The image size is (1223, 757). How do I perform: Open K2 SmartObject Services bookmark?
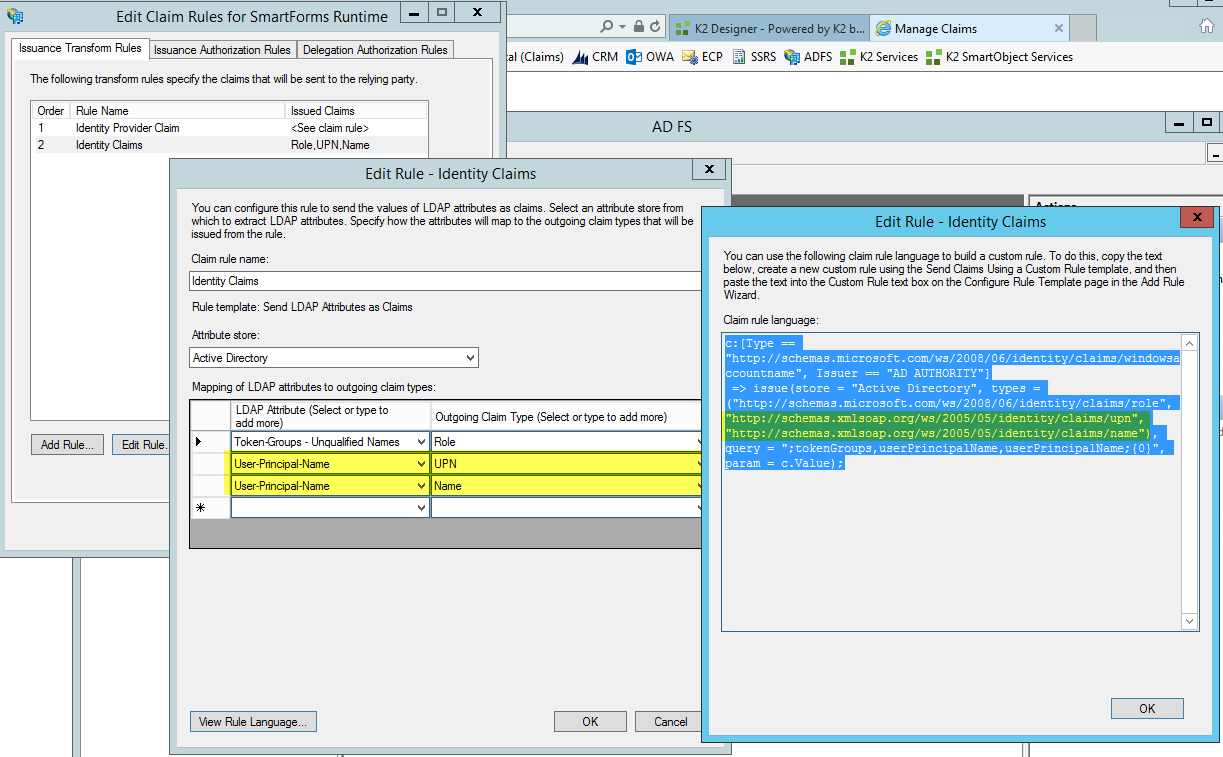tap(1000, 57)
